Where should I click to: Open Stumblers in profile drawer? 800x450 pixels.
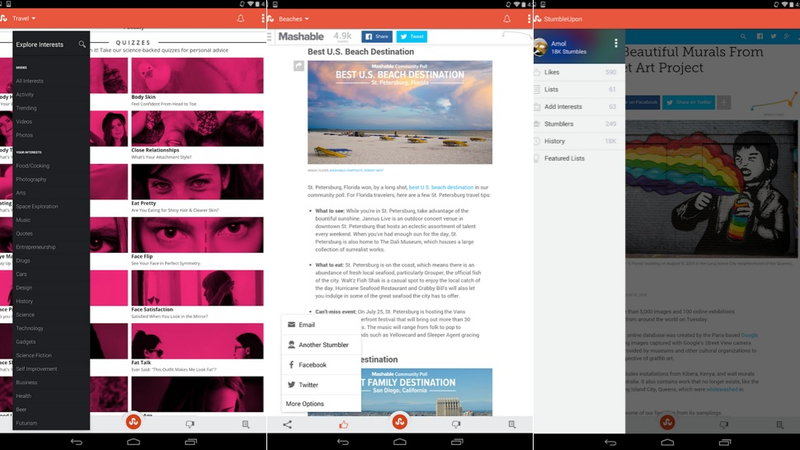[x=579, y=123]
